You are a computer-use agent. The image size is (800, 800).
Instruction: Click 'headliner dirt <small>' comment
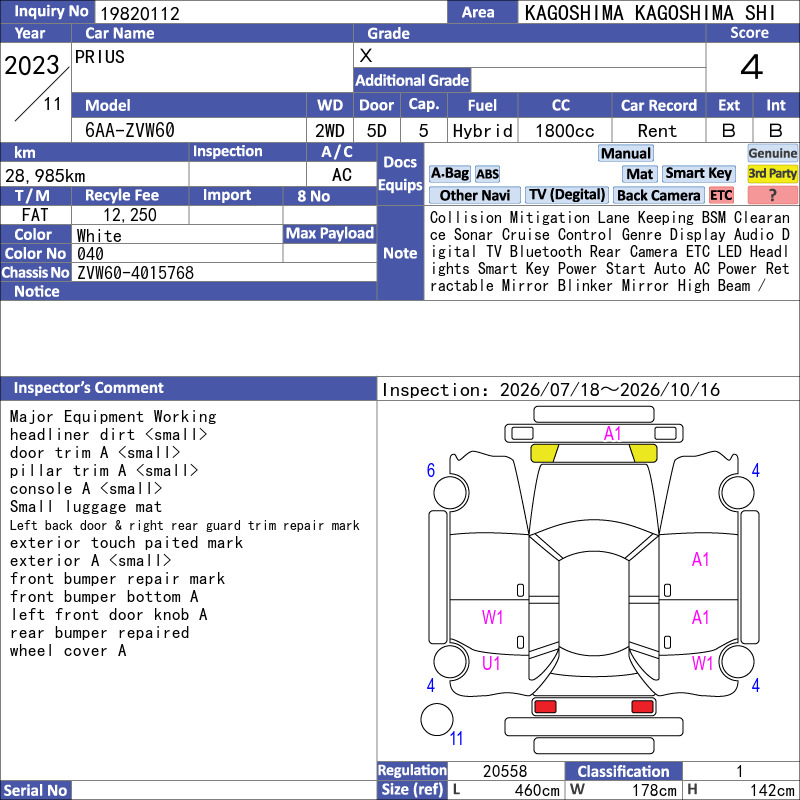108,435
